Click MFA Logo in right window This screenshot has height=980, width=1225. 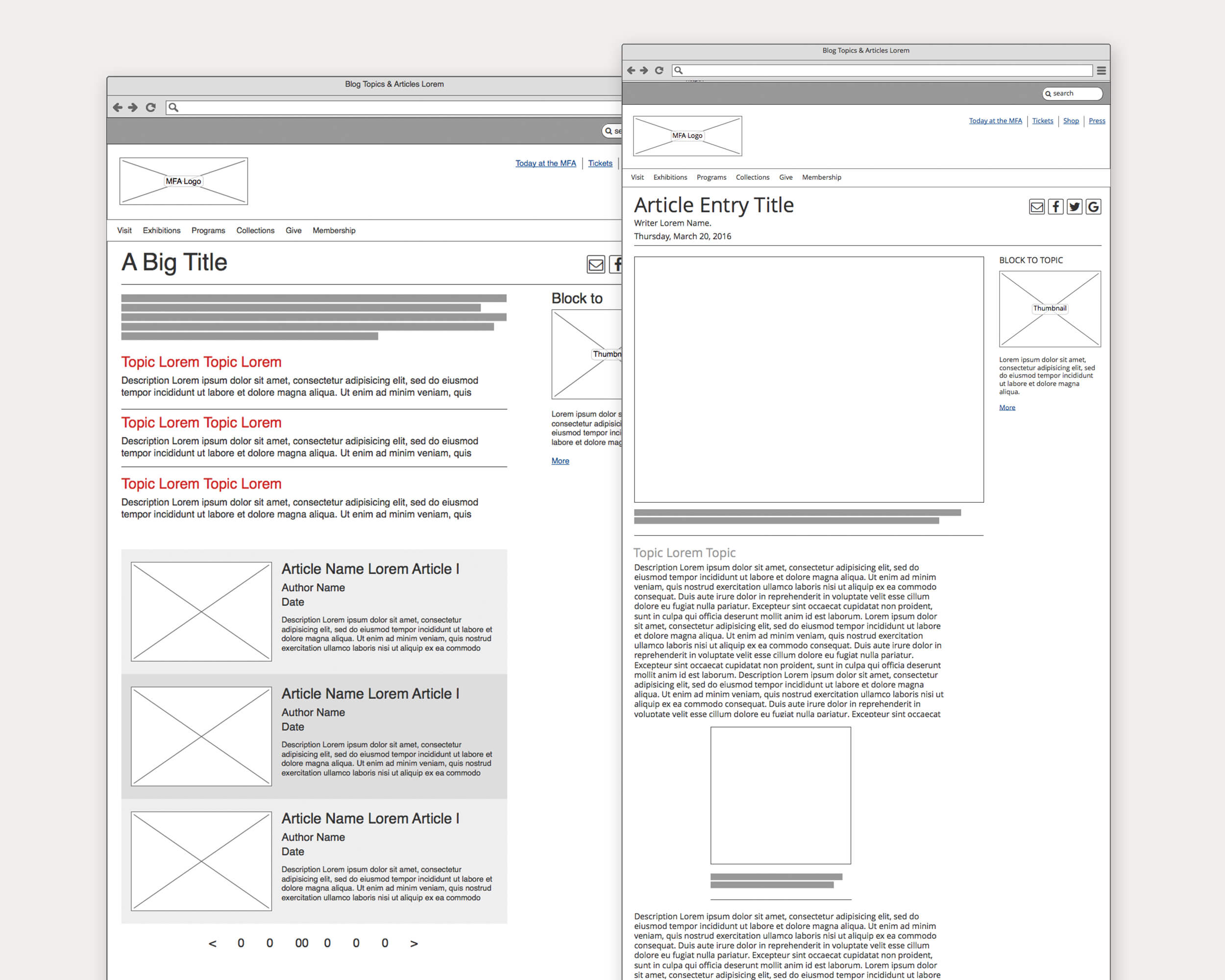[687, 136]
